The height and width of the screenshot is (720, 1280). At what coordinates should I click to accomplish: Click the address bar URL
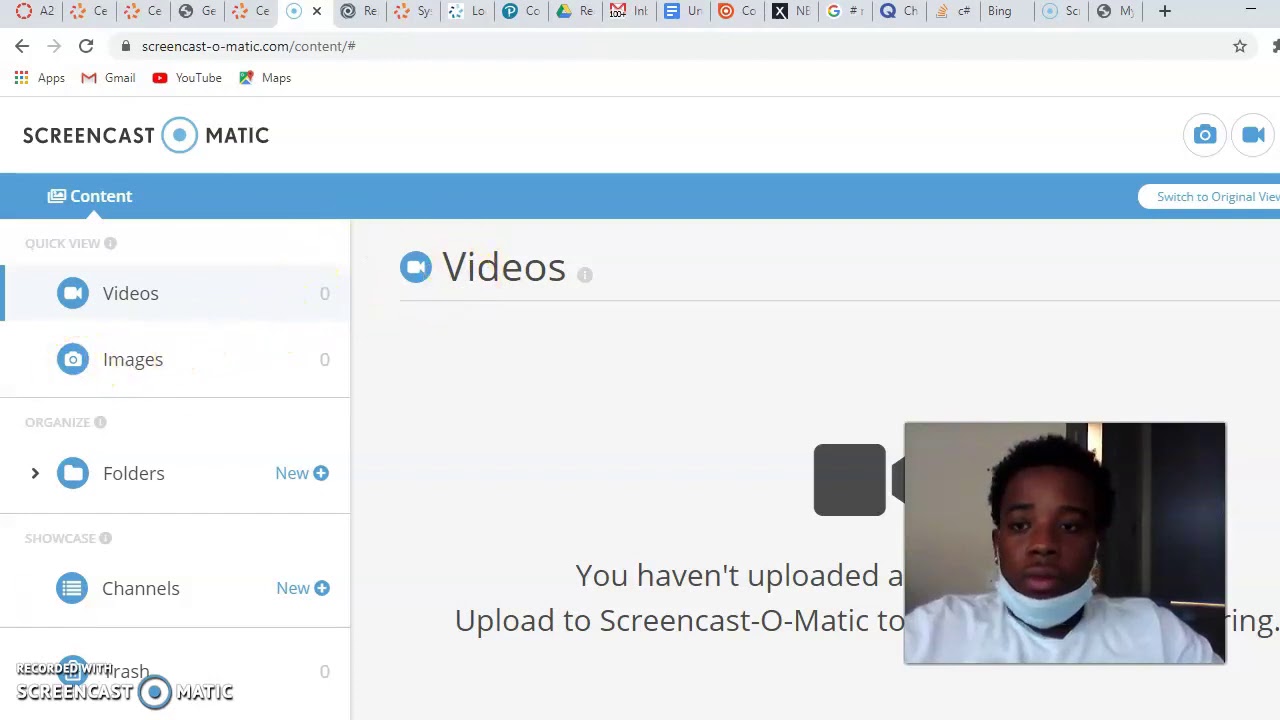click(248, 46)
